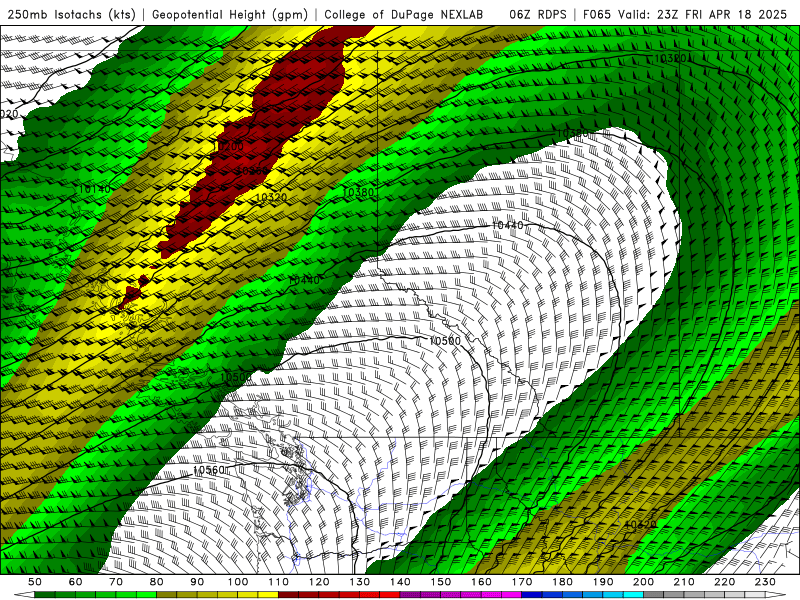Click the '250mb Isotachs (kts)' title text
Viewport: 800px width, 600px height.
click(71, 14)
